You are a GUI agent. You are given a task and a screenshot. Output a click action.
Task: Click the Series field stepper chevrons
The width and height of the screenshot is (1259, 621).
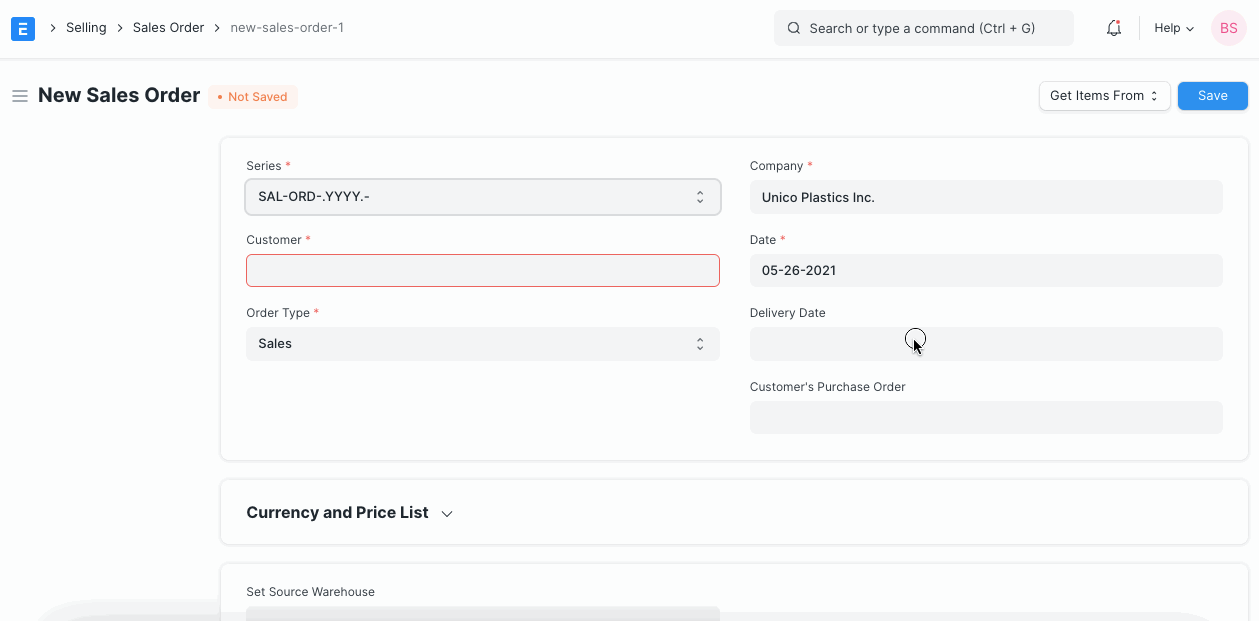point(700,196)
